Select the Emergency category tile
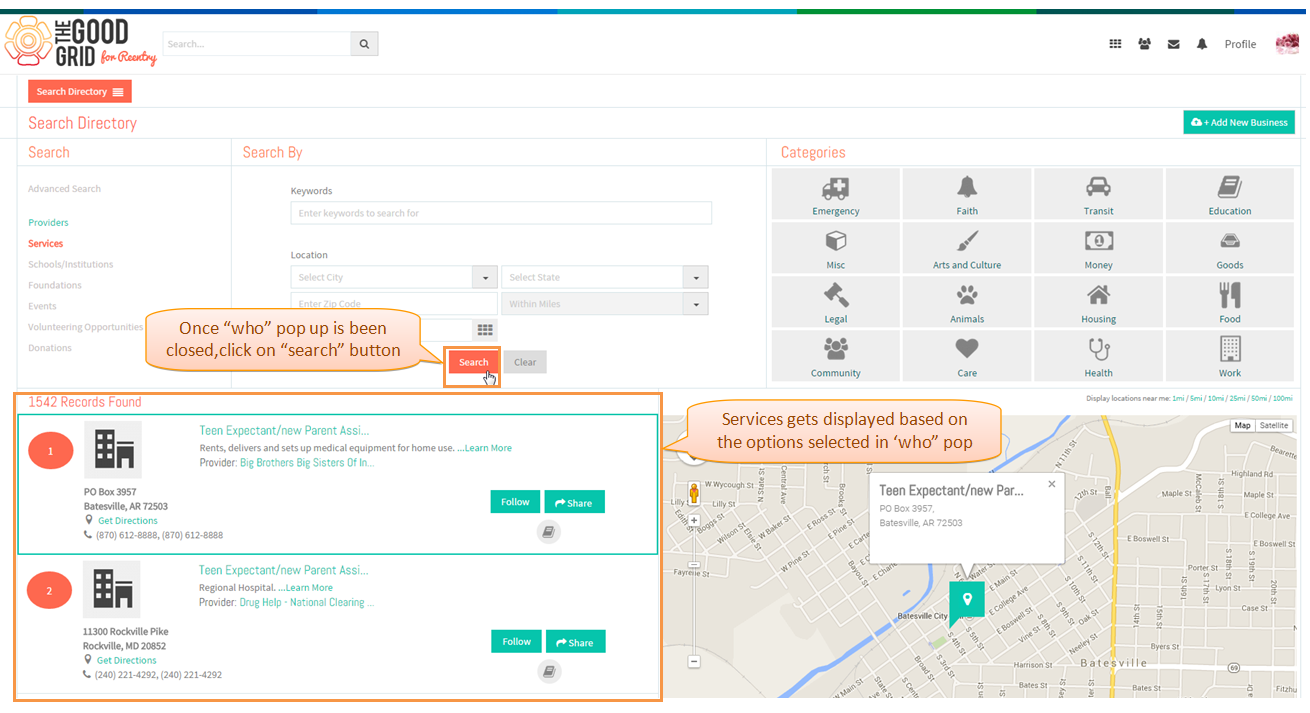The width and height of the screenshot is (1310, 713). pyautogui.click(x=836, y=194)
